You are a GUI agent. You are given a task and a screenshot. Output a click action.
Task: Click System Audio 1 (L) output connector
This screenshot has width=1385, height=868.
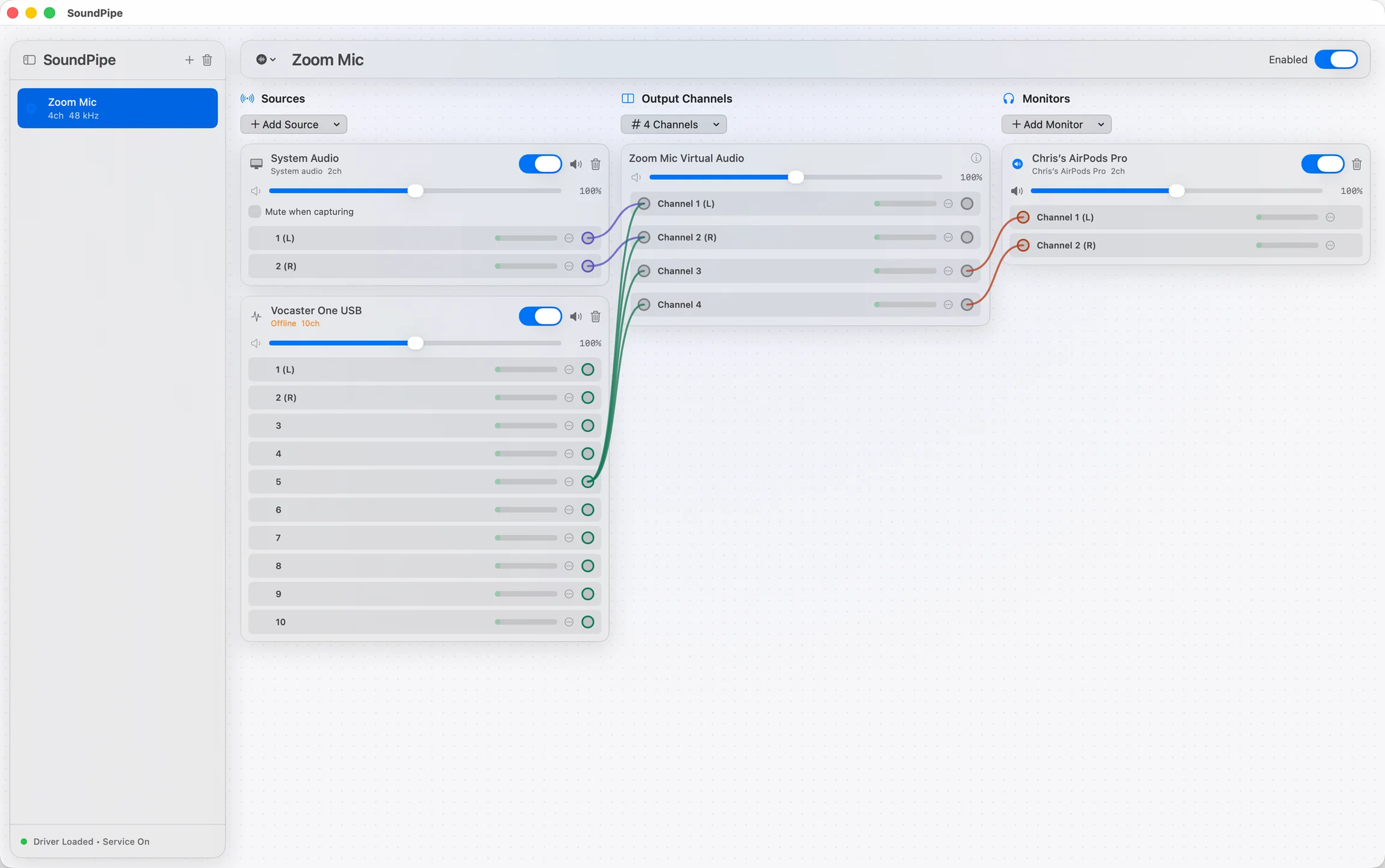pyautogui.click(x=588, y=238)
